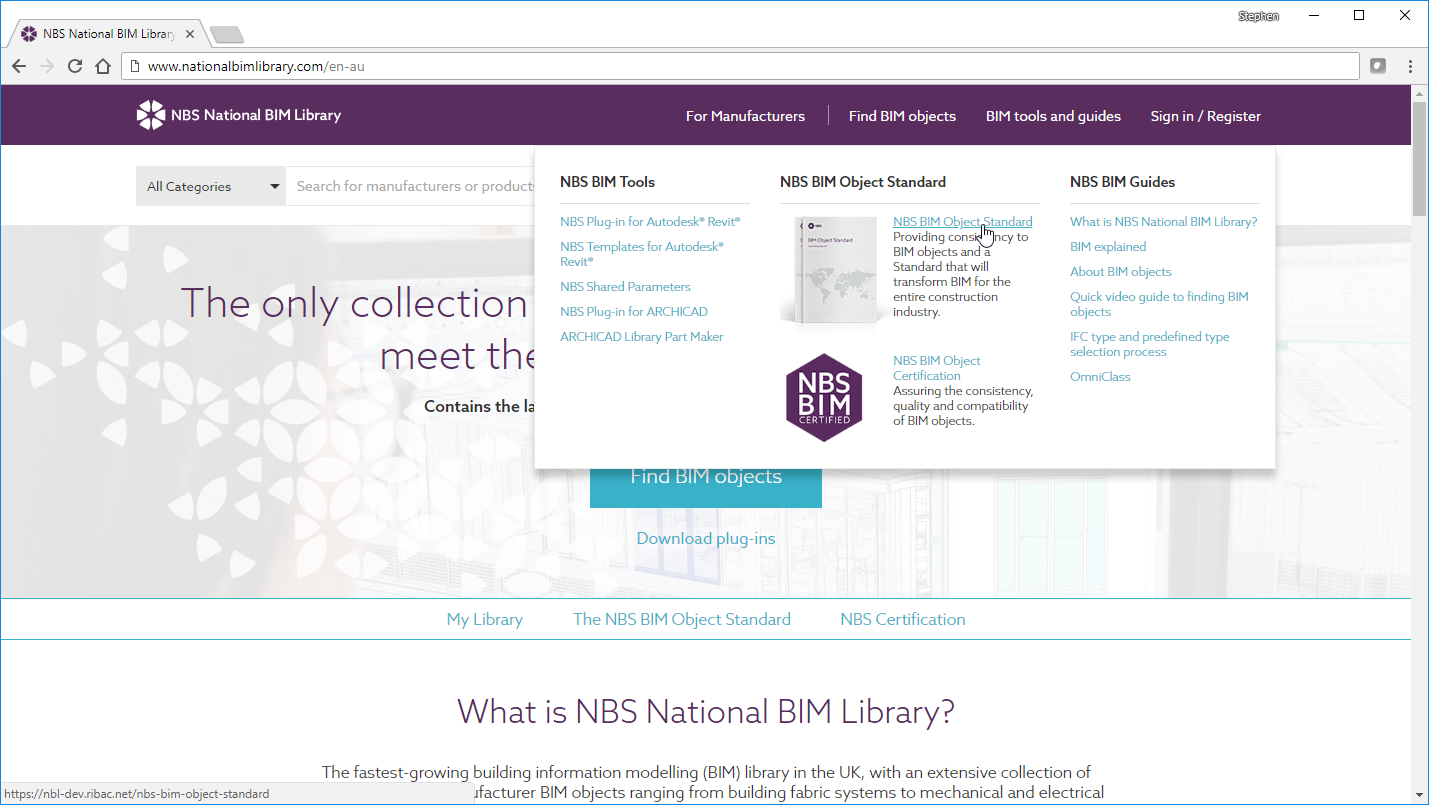The image size is (1429, 805).
Task: Open the Find BIM objects menu
Action: coord(902,116)
